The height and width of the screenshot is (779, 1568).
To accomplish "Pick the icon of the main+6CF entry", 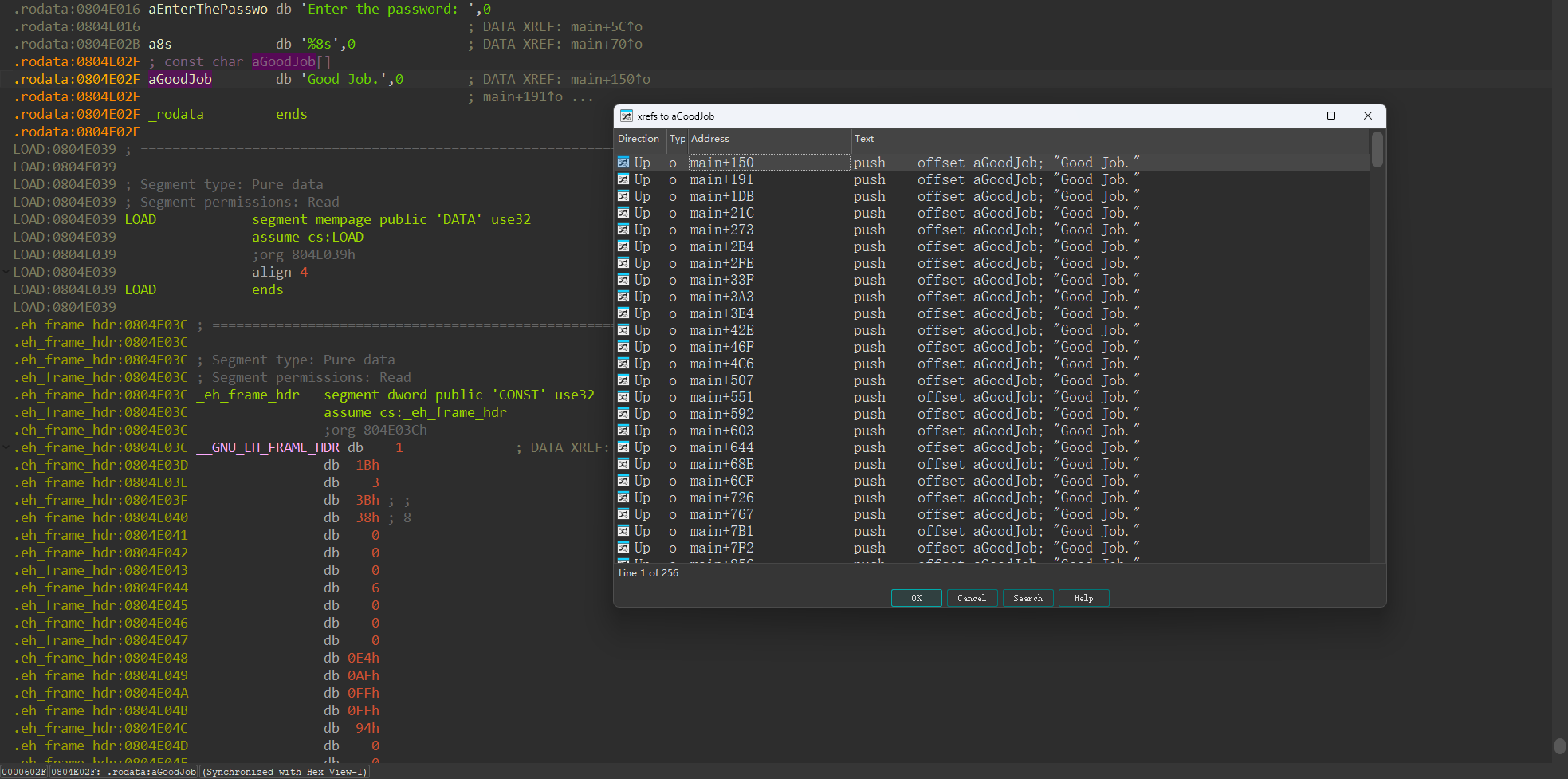I will 623,481.
